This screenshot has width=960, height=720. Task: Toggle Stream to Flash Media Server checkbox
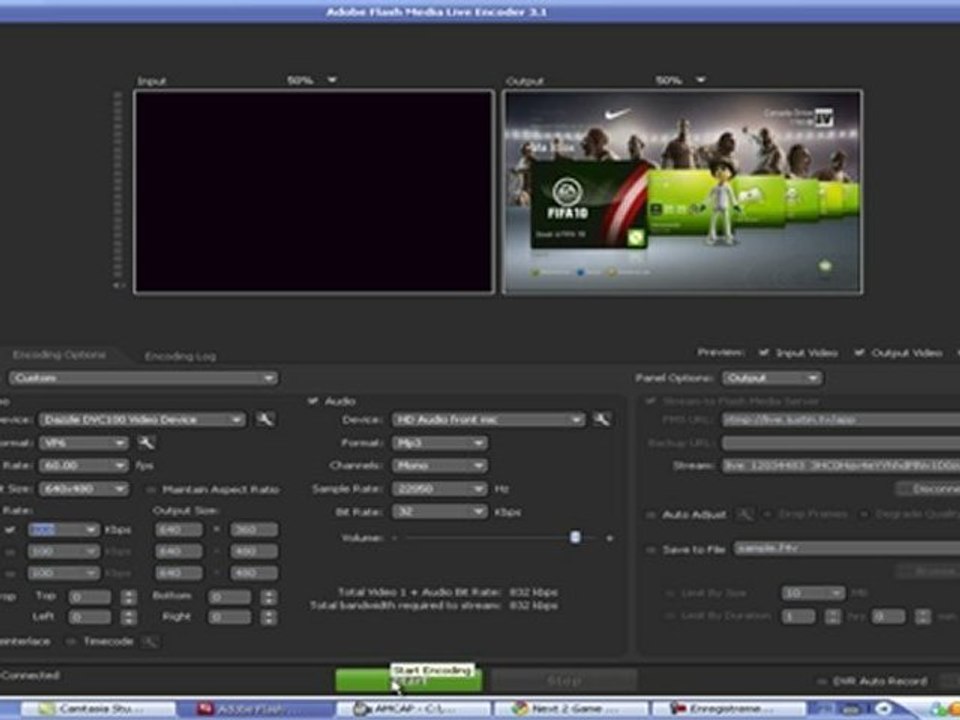pyautogui.click(x=651, y=402)
